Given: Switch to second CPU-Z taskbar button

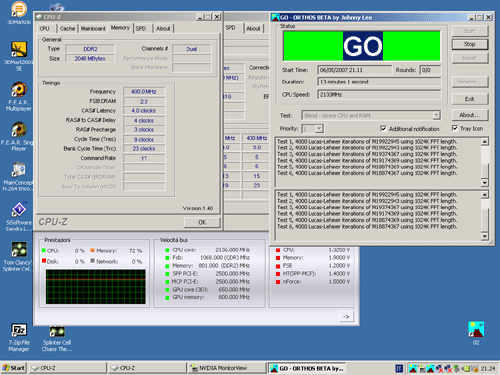Looking at the screenshot, I should [x=147, y=368].
